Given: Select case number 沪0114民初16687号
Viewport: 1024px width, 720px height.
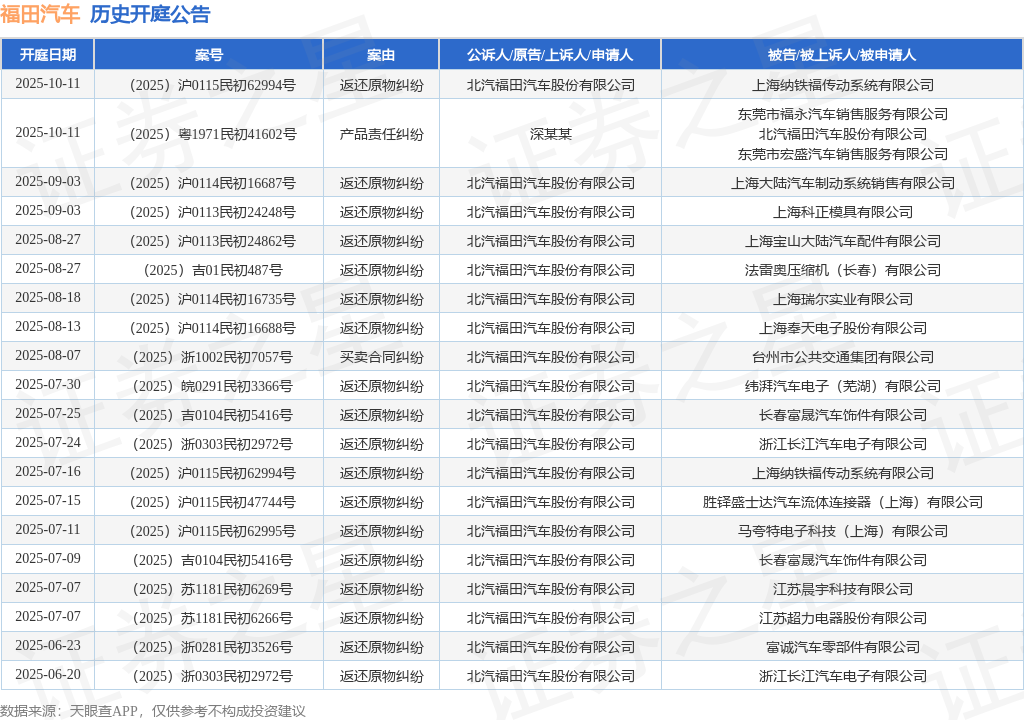Looking at the screenshot, I should [x=213, y=183].
